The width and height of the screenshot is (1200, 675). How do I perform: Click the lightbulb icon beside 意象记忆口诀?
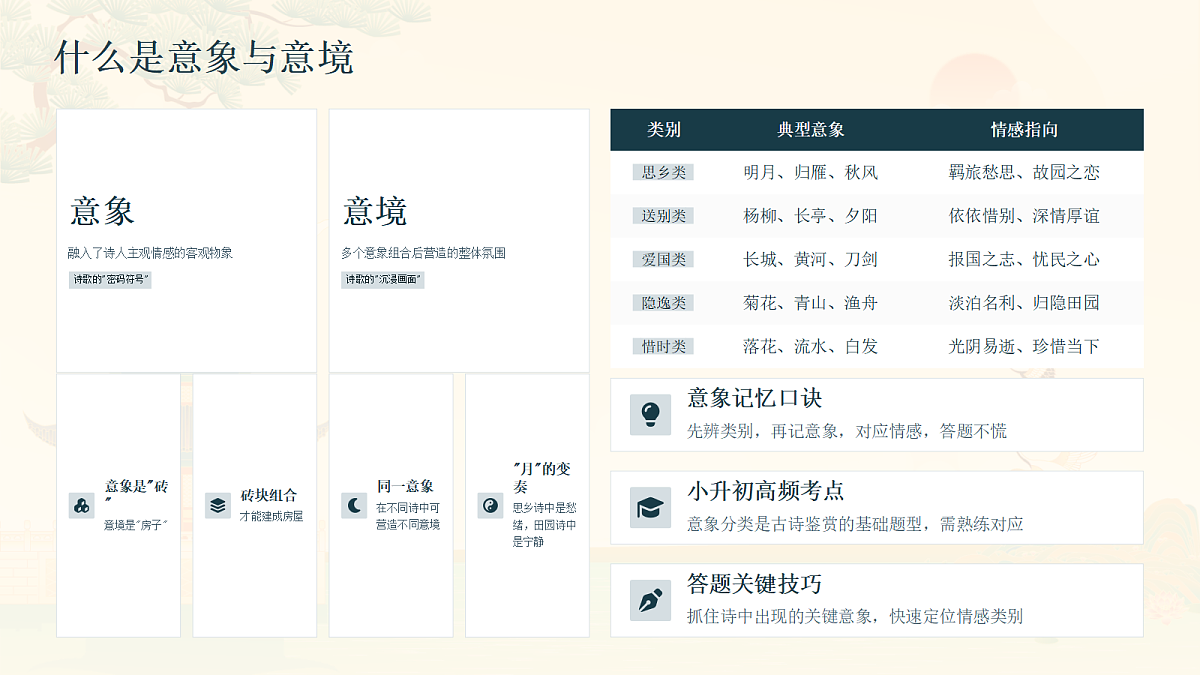pyautogui.click(x=650, y=414)
